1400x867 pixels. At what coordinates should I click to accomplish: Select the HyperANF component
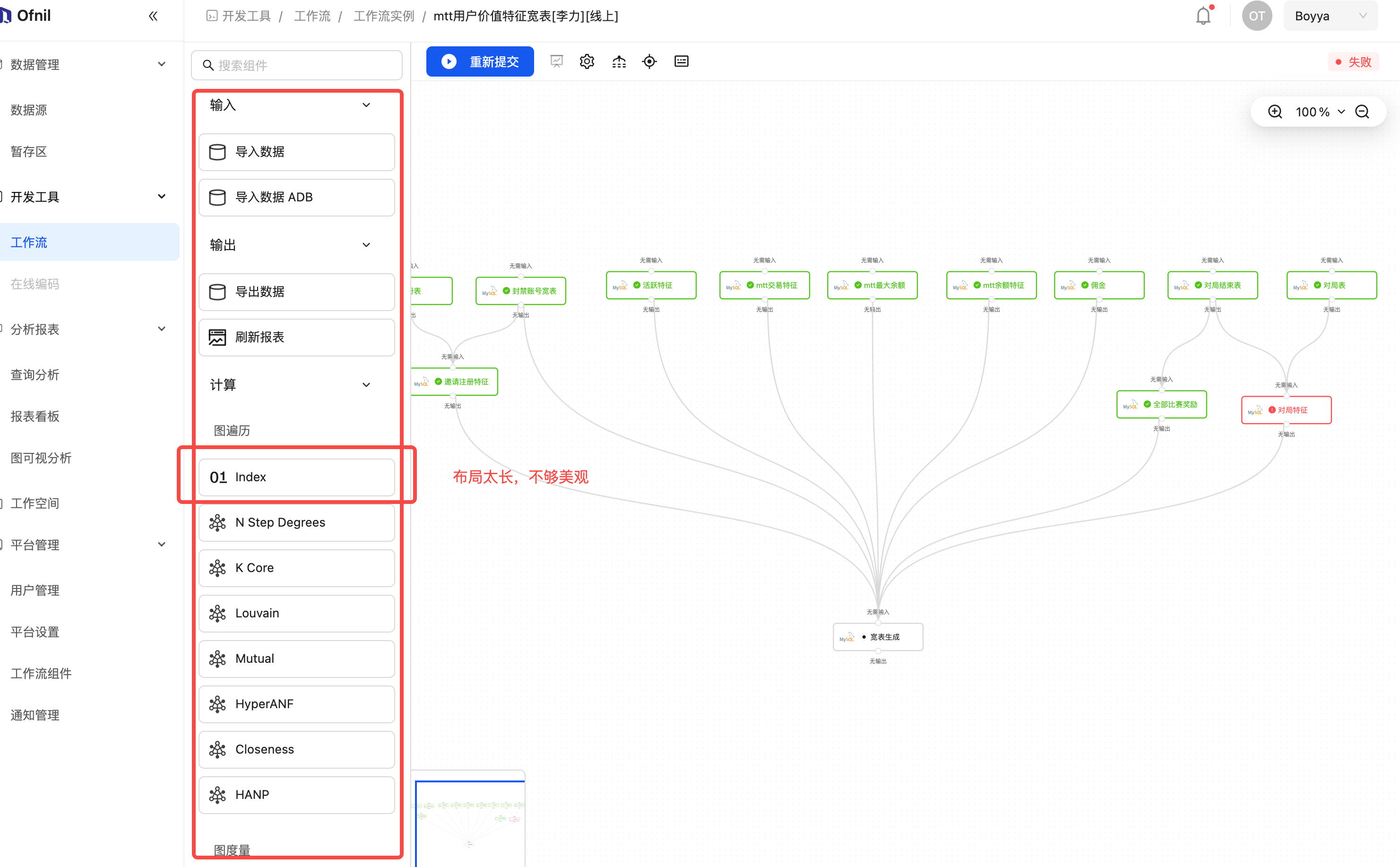pyautogui.click(x=296, y=704)
